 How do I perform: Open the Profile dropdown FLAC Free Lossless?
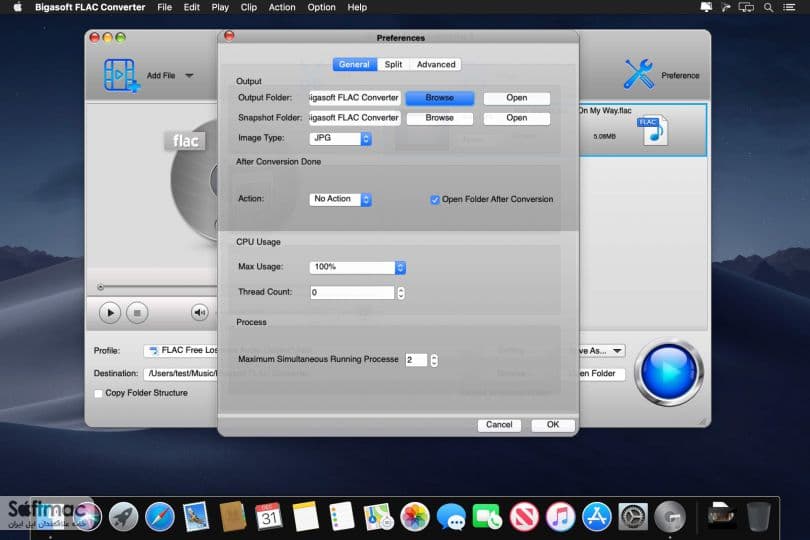tap(181, 350)
